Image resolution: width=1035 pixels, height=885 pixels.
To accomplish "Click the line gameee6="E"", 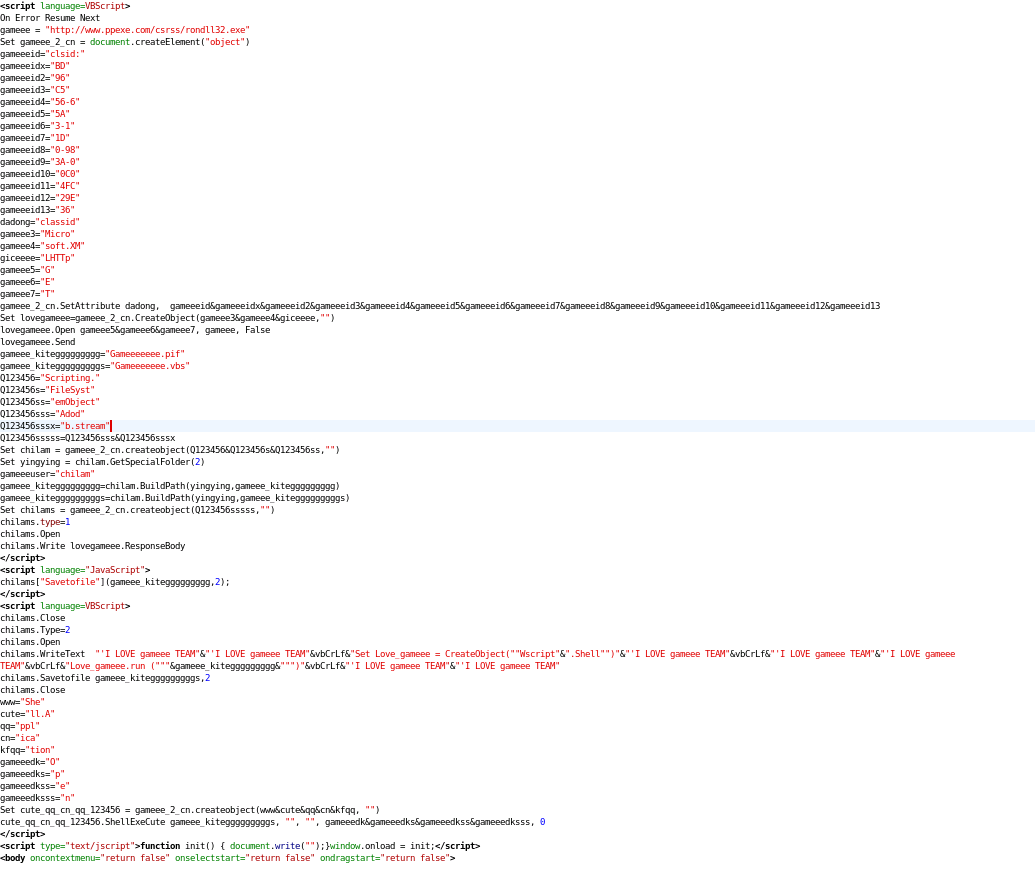I will click(x=28, y=282).
